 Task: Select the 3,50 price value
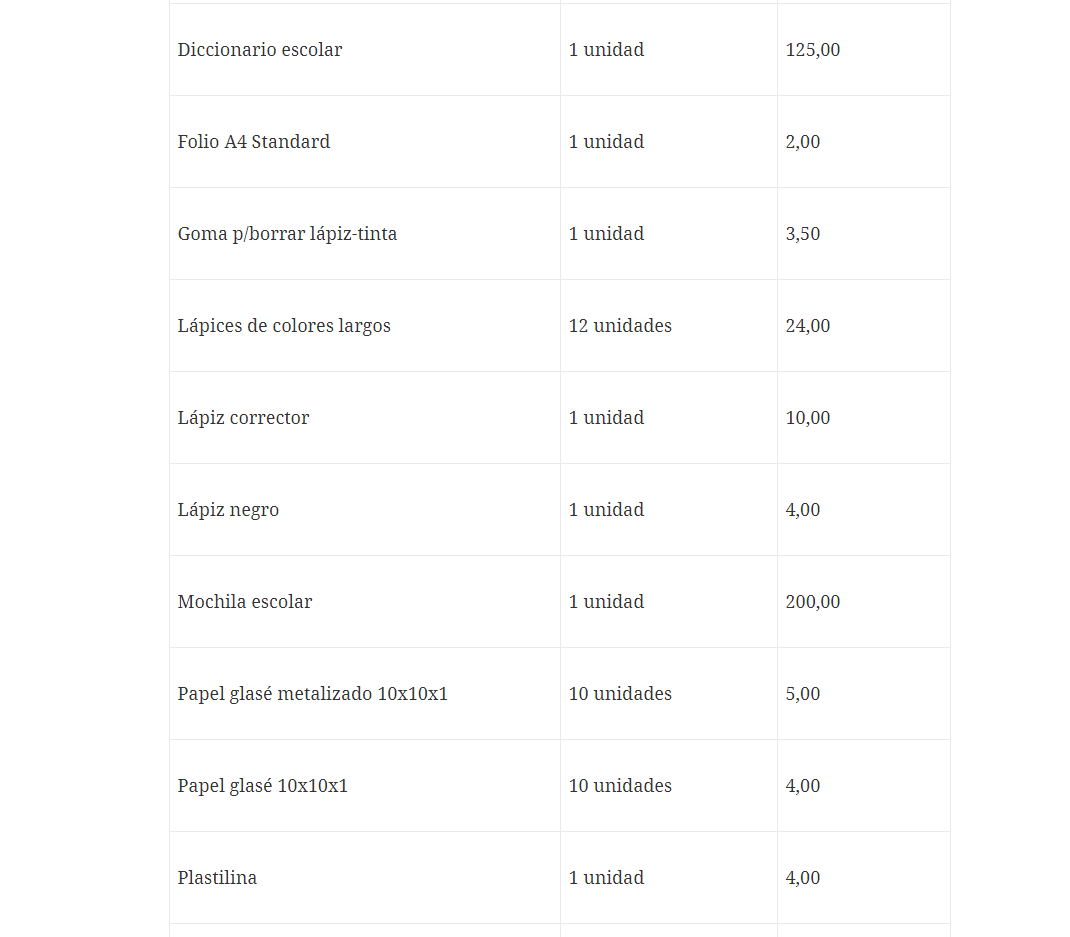pos(803,234)
